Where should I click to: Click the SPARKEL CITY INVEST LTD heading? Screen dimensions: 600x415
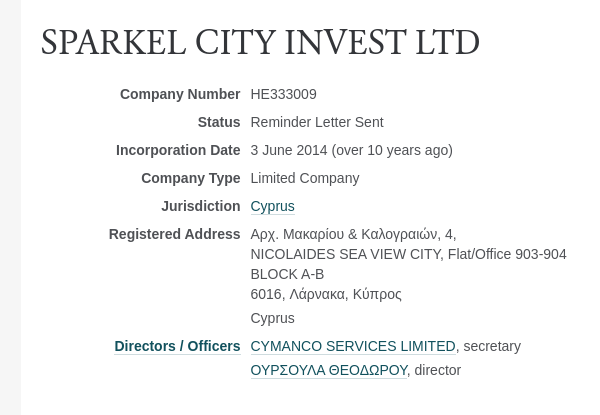(x=260, y=43)
